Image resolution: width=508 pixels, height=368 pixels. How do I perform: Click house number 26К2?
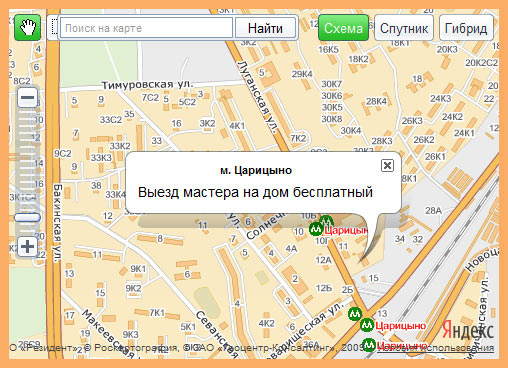pyautogui.click(x=424, y=140)
